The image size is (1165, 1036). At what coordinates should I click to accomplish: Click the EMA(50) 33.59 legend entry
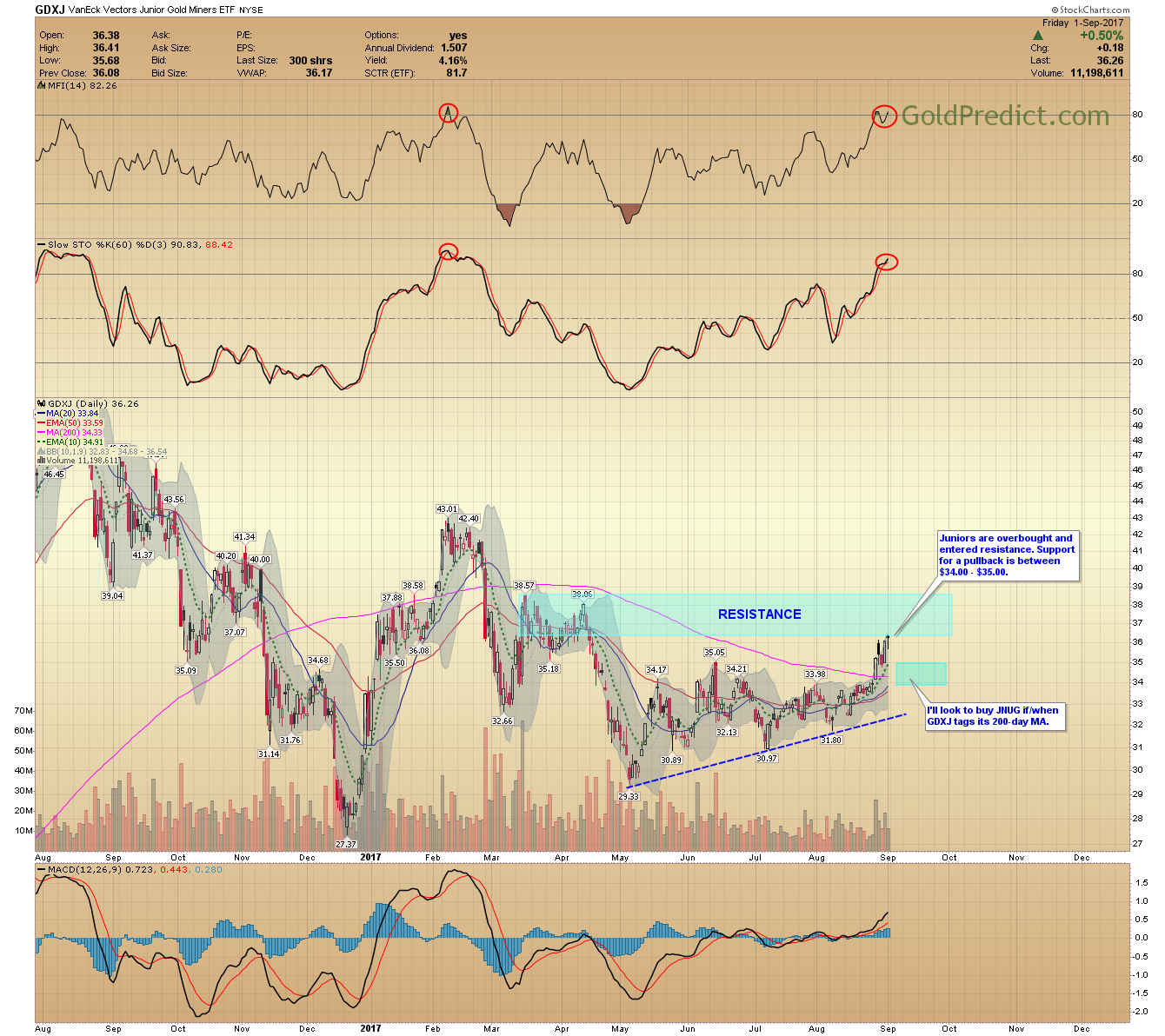pyautogui.click(x=71, y=423)
